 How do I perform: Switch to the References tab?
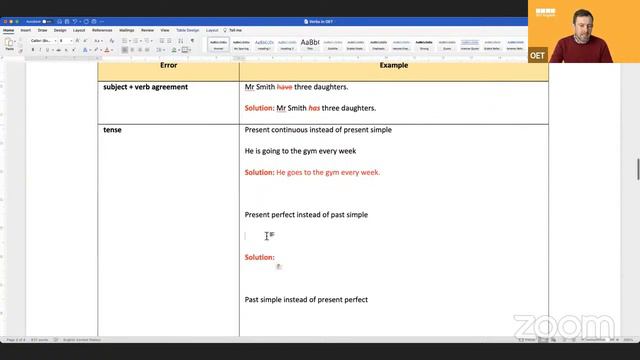[102, 30]
